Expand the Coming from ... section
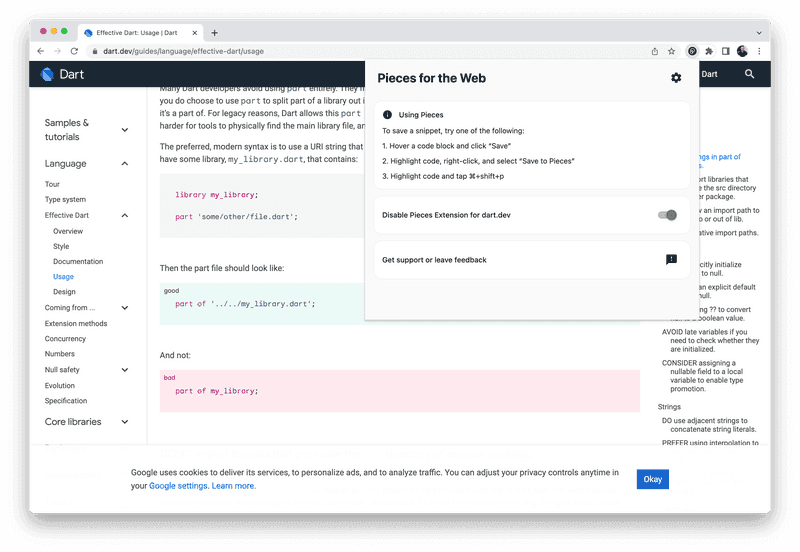Image resolution: width=800 pixels, height=552 pixels. 124,308
